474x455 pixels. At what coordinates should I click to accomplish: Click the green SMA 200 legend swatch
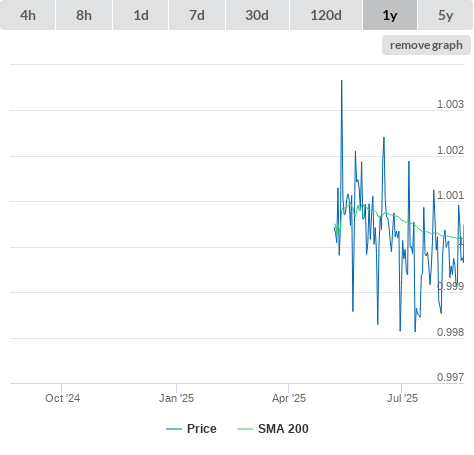pyautogui.click(x=245, y=429)
